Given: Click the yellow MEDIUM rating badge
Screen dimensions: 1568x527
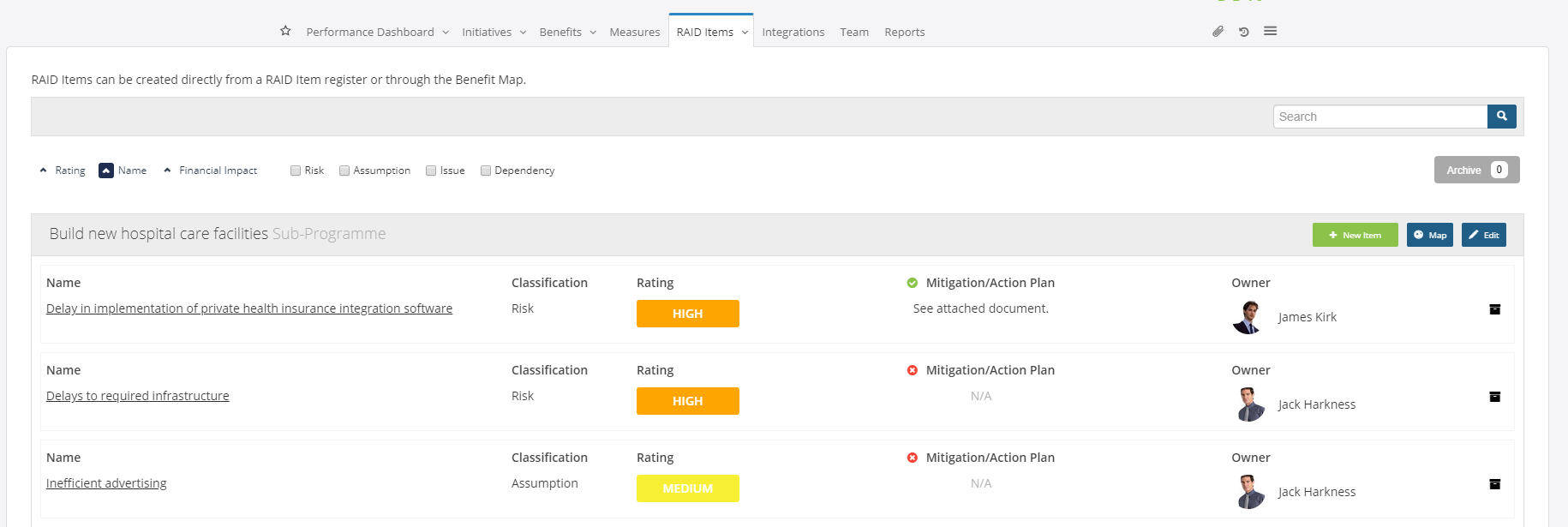Looking at the screenshot, I should 687,488.
